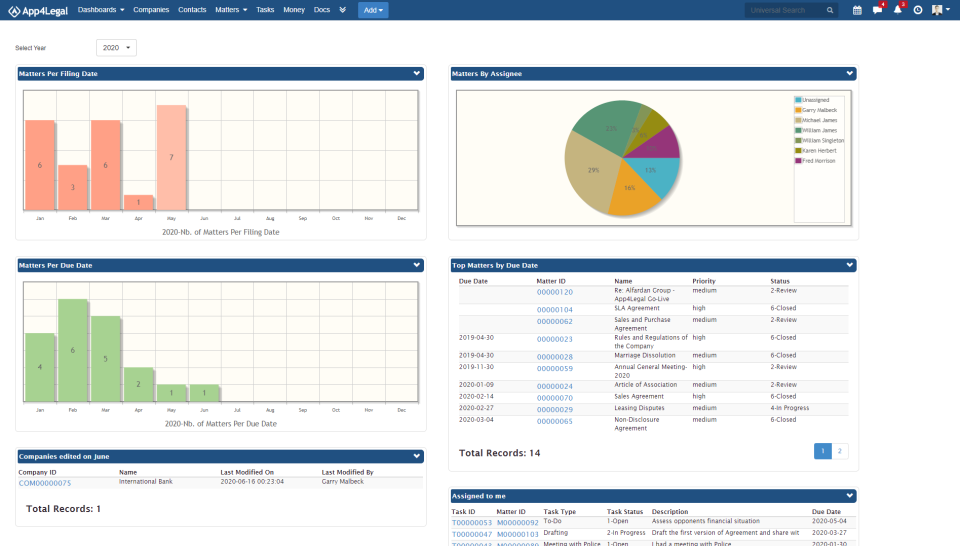Open company COM00000075 link
960x546 pixels.
(x=45, y=483)
